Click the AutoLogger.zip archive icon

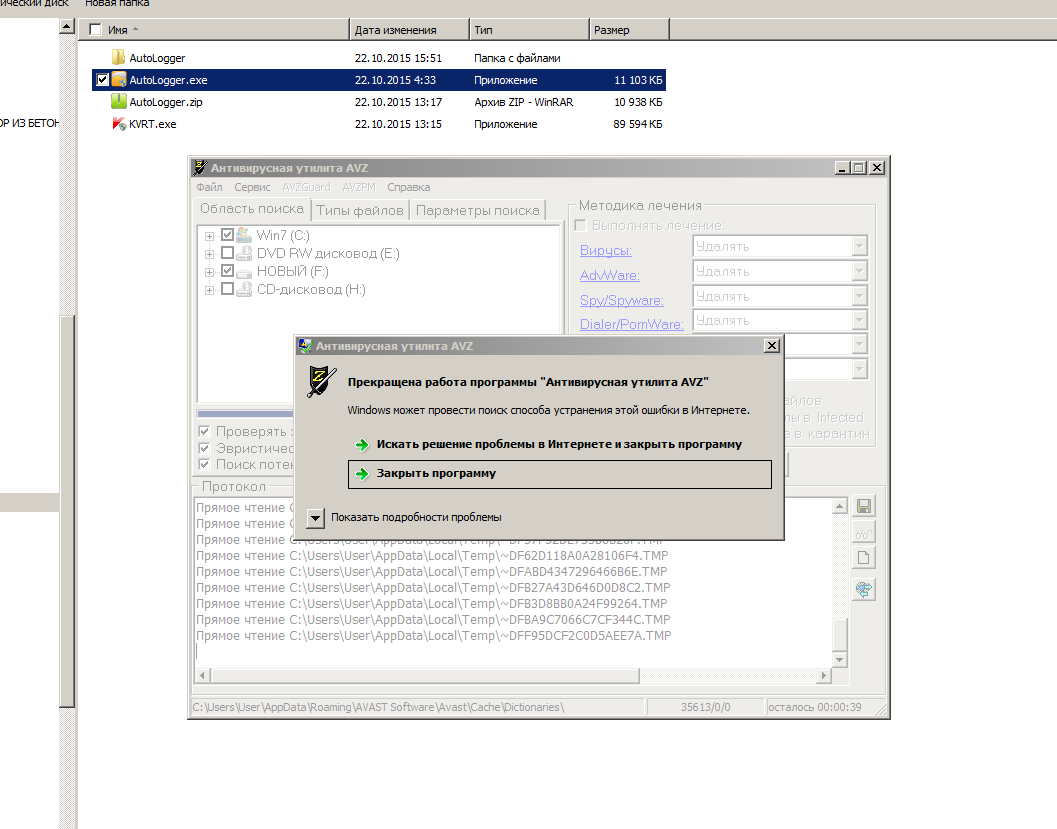point(119,102)
